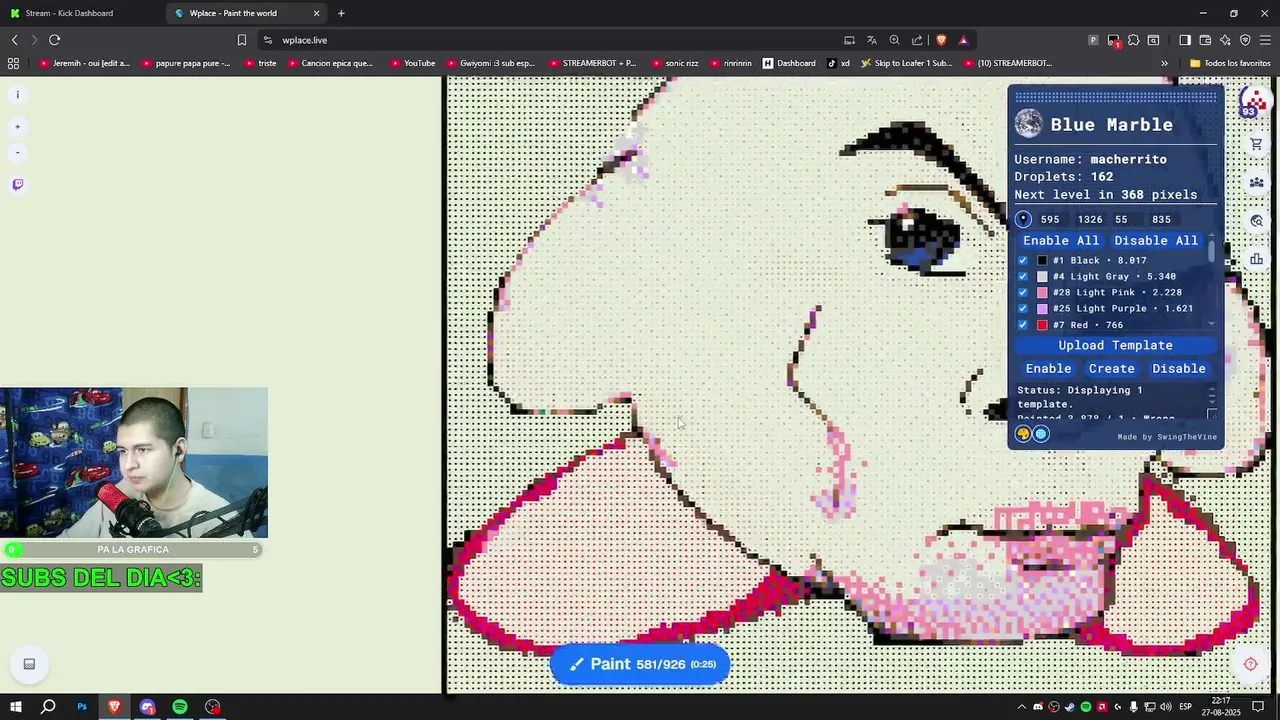Expand hidden bookmarks with the double chevron
1280x720 pixels.
[1164, 63]
